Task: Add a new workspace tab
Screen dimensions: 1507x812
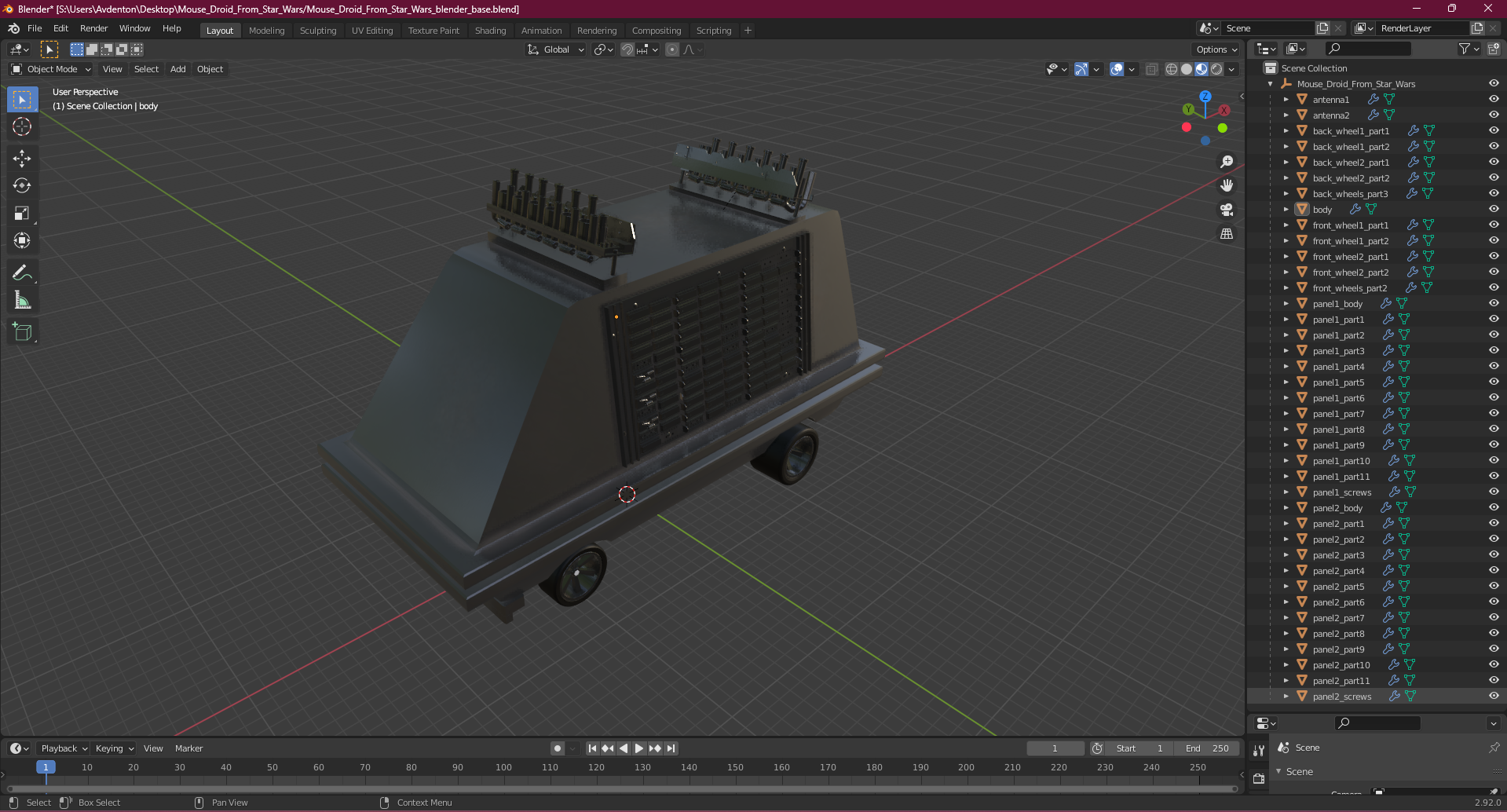Action: (748, 31)
